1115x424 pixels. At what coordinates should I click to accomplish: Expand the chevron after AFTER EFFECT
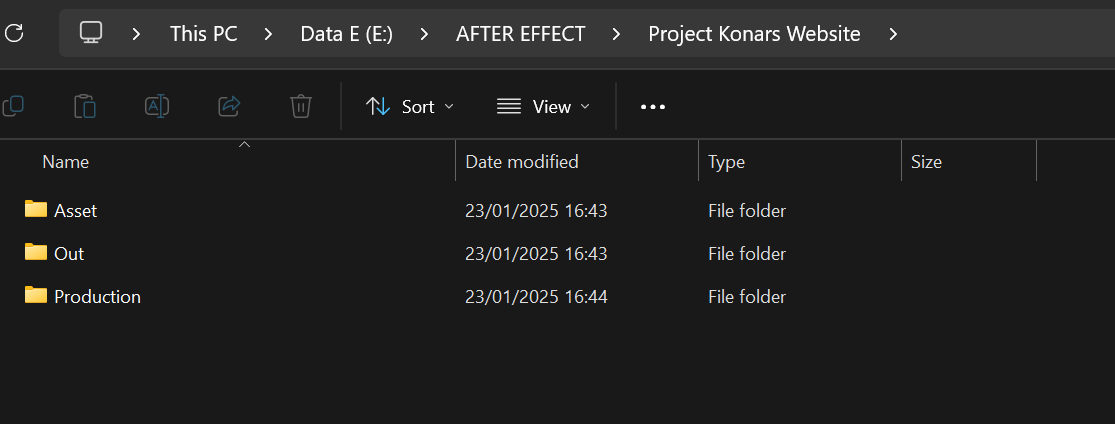click(x=616, y=33)
